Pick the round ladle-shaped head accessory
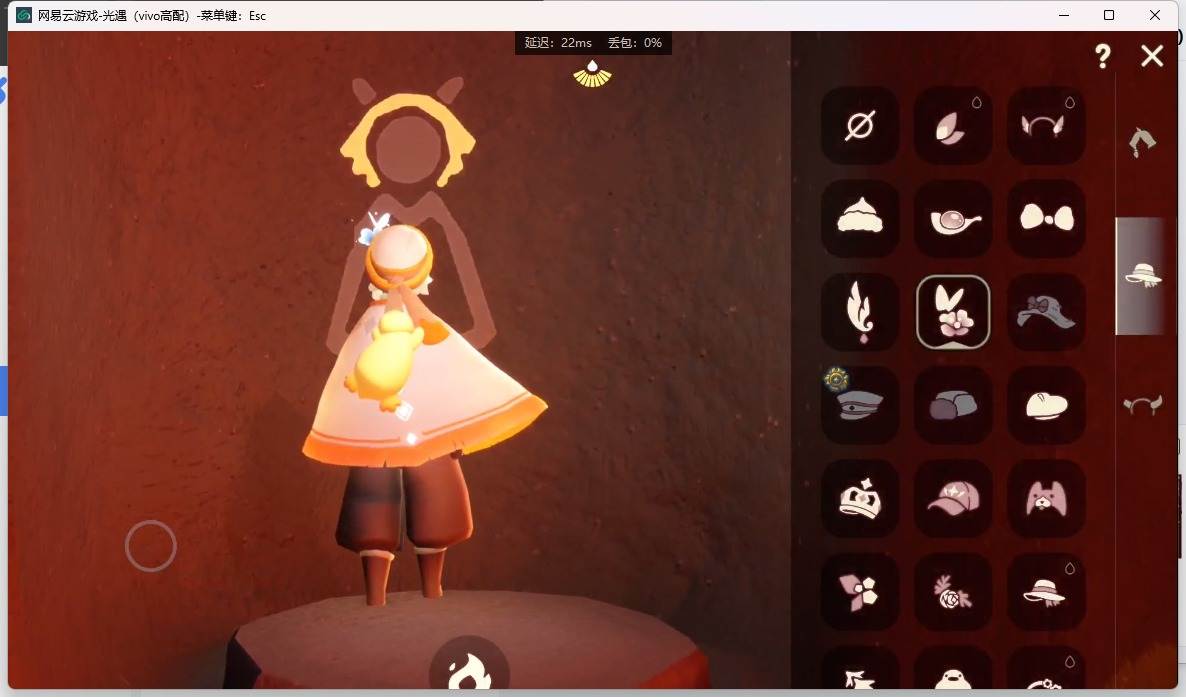Screen dimensions: 1186x697 953,219
